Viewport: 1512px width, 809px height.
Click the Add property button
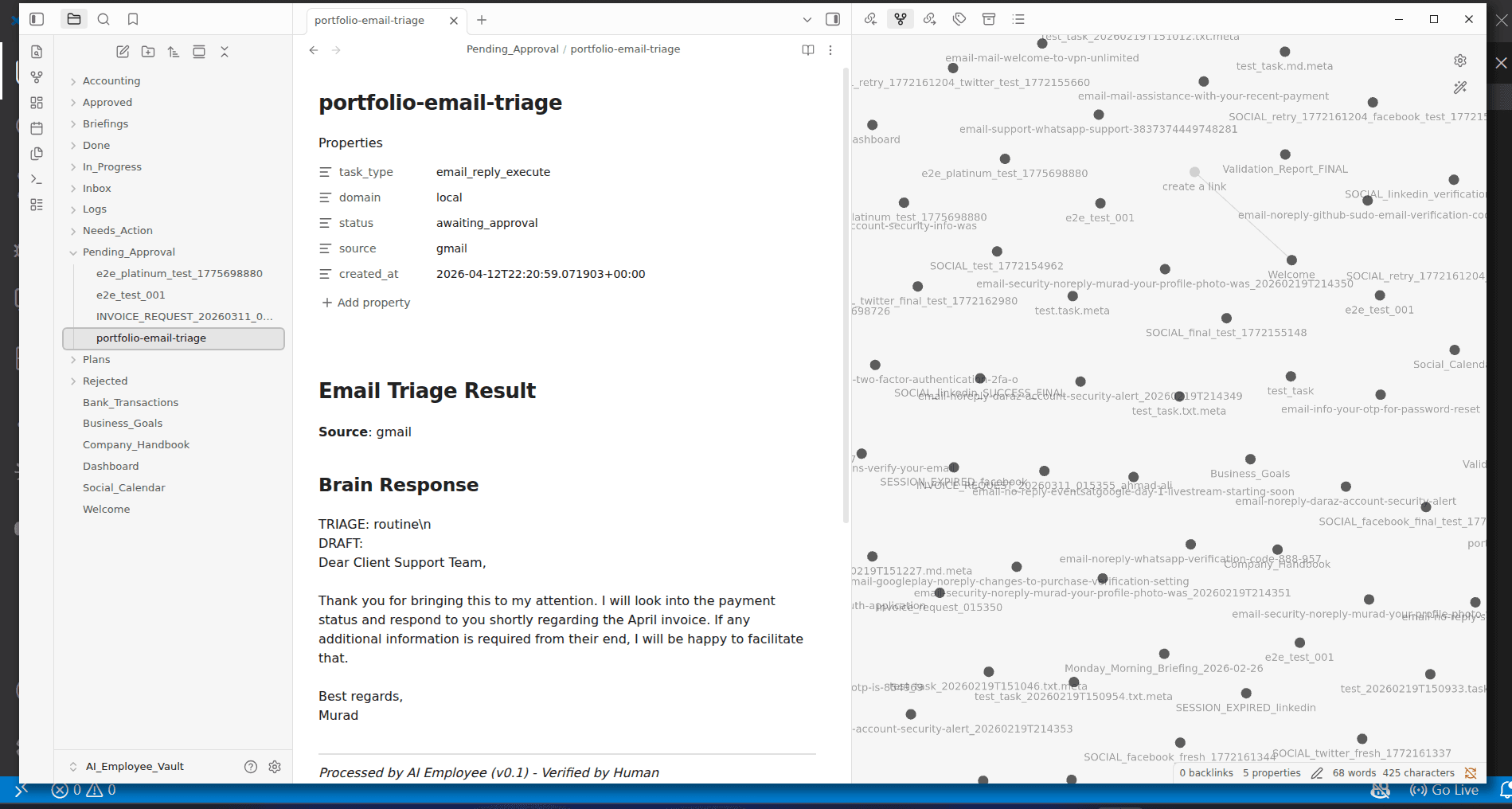[366, 303]
